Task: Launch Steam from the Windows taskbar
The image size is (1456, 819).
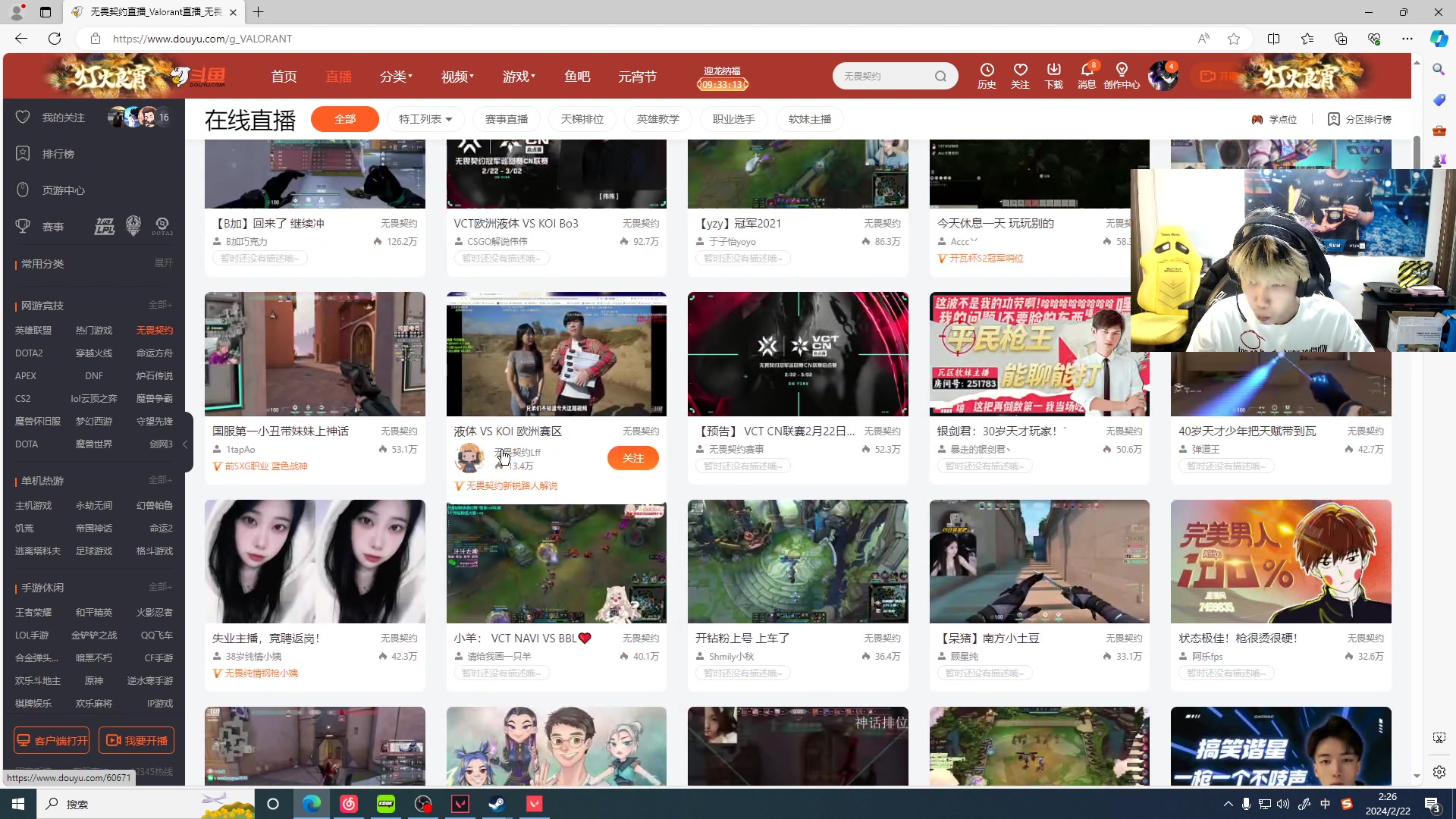Action: pos(497,804)
